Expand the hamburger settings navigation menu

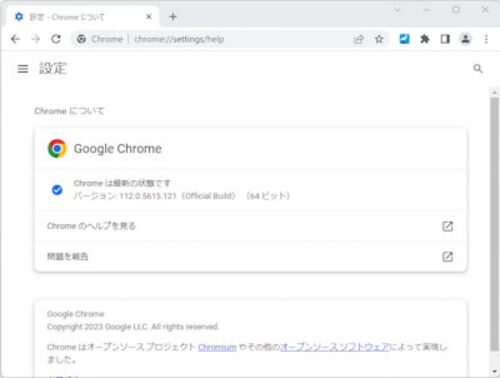pyautogui.click(x=23, y=69)
